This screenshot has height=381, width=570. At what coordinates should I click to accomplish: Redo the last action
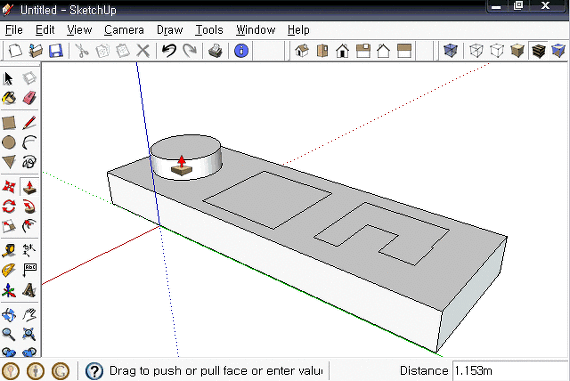pyautogui.click(x=189, y=51)
